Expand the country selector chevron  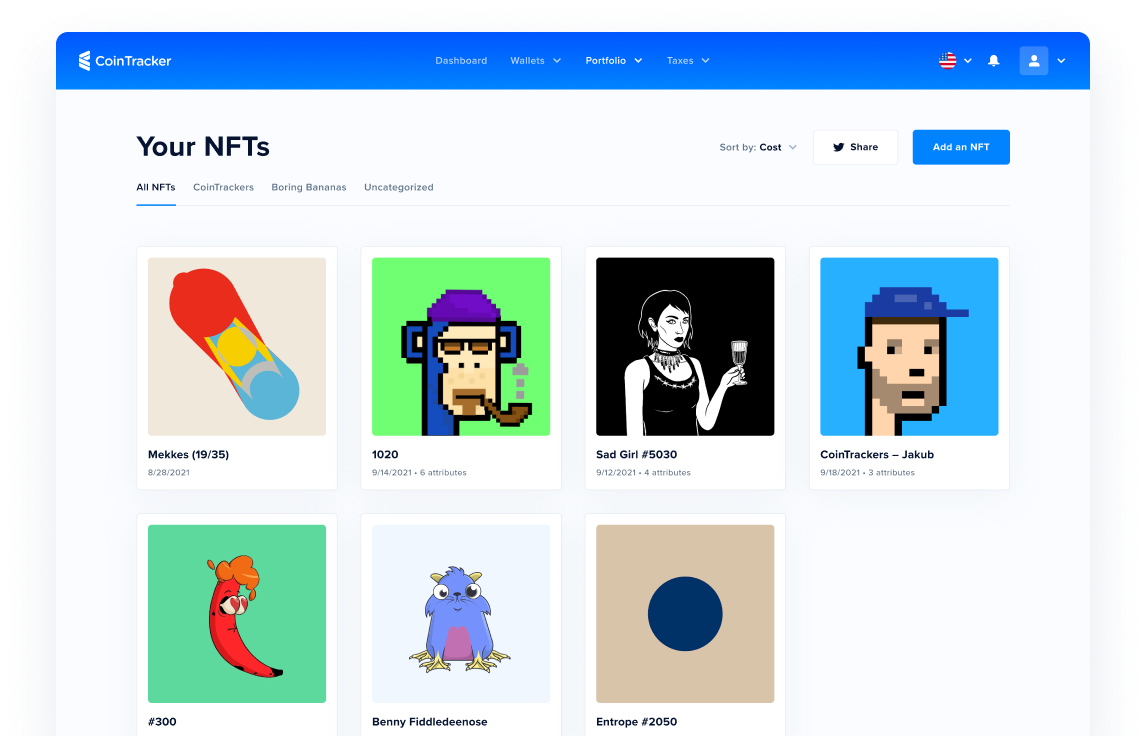[x=968, y=61]
